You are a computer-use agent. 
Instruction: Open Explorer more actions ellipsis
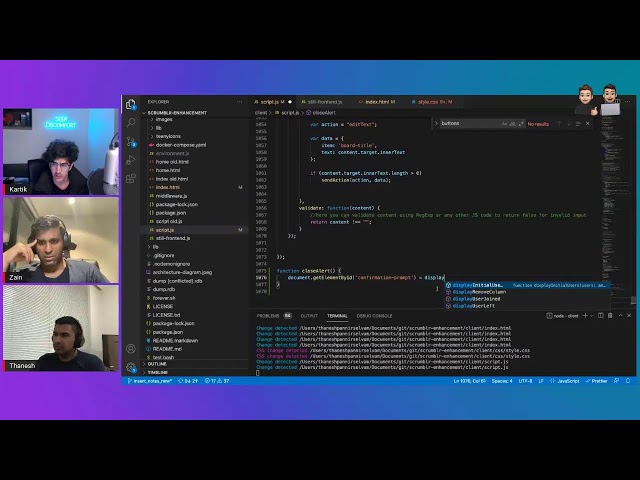tap(240, 102)
